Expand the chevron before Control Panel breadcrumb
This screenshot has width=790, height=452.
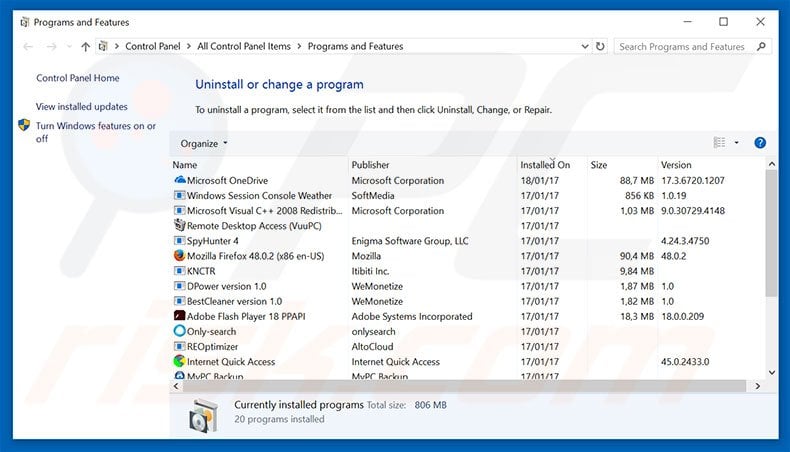pos(117,46)
